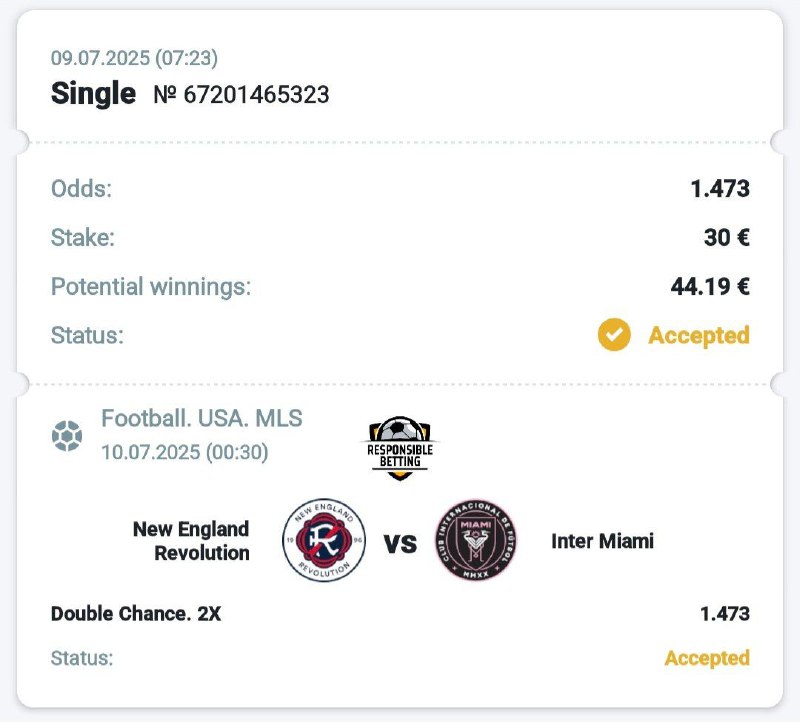Click the Double Chance. 2X selection
Image resolution: width=800 pixels, height=722 pixels.
point(136,614)
